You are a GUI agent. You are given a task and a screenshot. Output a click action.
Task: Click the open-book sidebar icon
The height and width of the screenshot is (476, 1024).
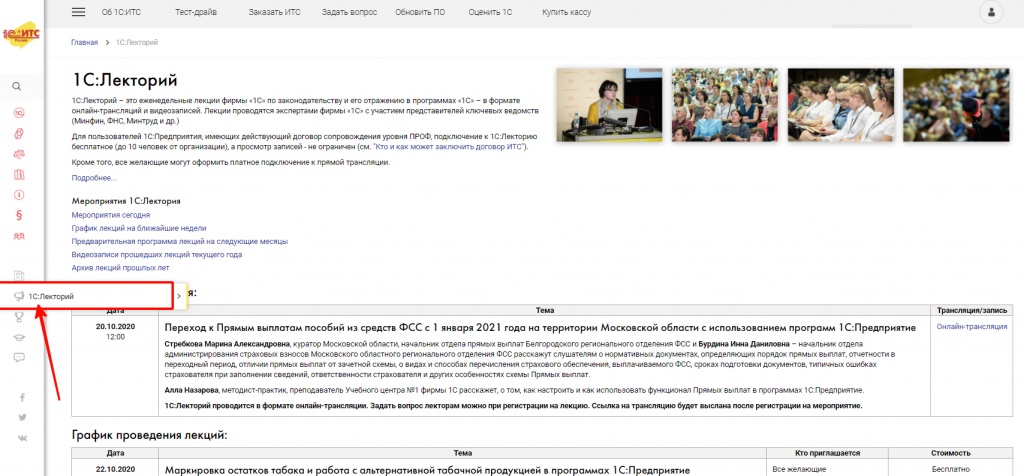coord(19,174)
